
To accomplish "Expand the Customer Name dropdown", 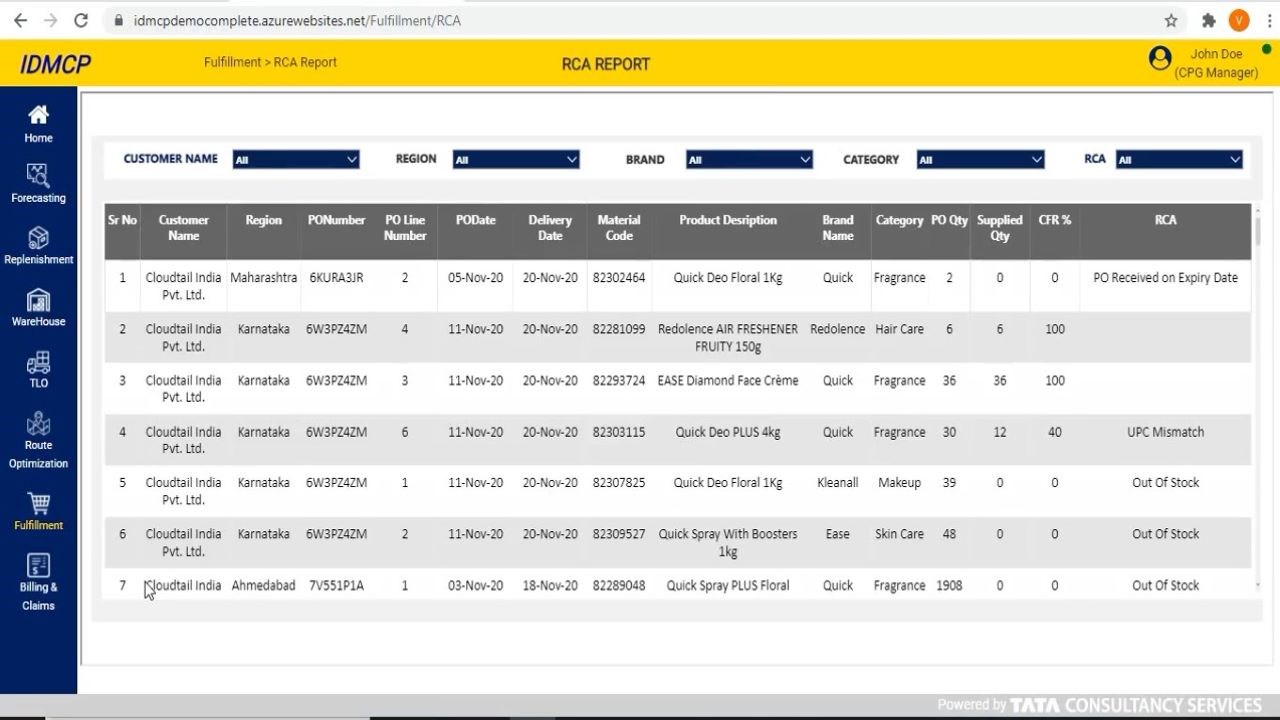I will [x=296, y=160].
